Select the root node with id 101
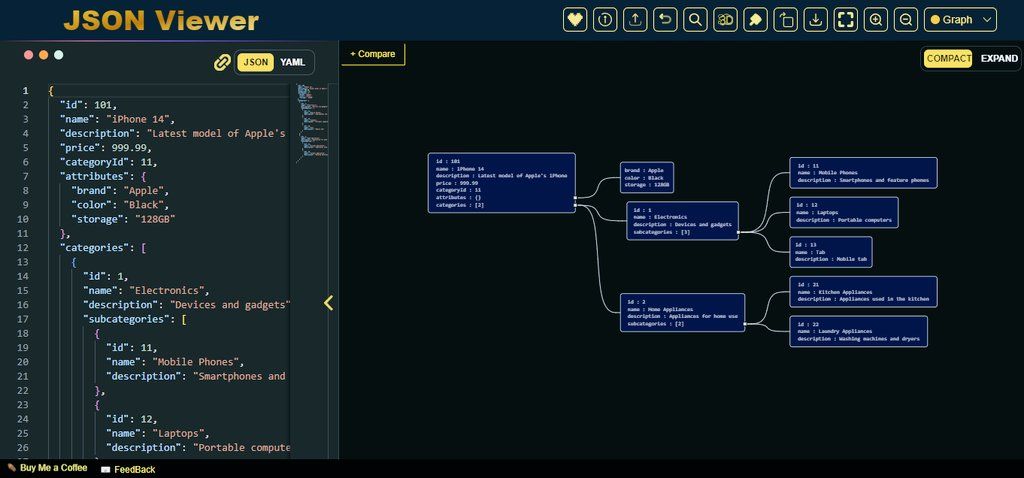This screenshot has width=1024, height=478. (502, 183)
